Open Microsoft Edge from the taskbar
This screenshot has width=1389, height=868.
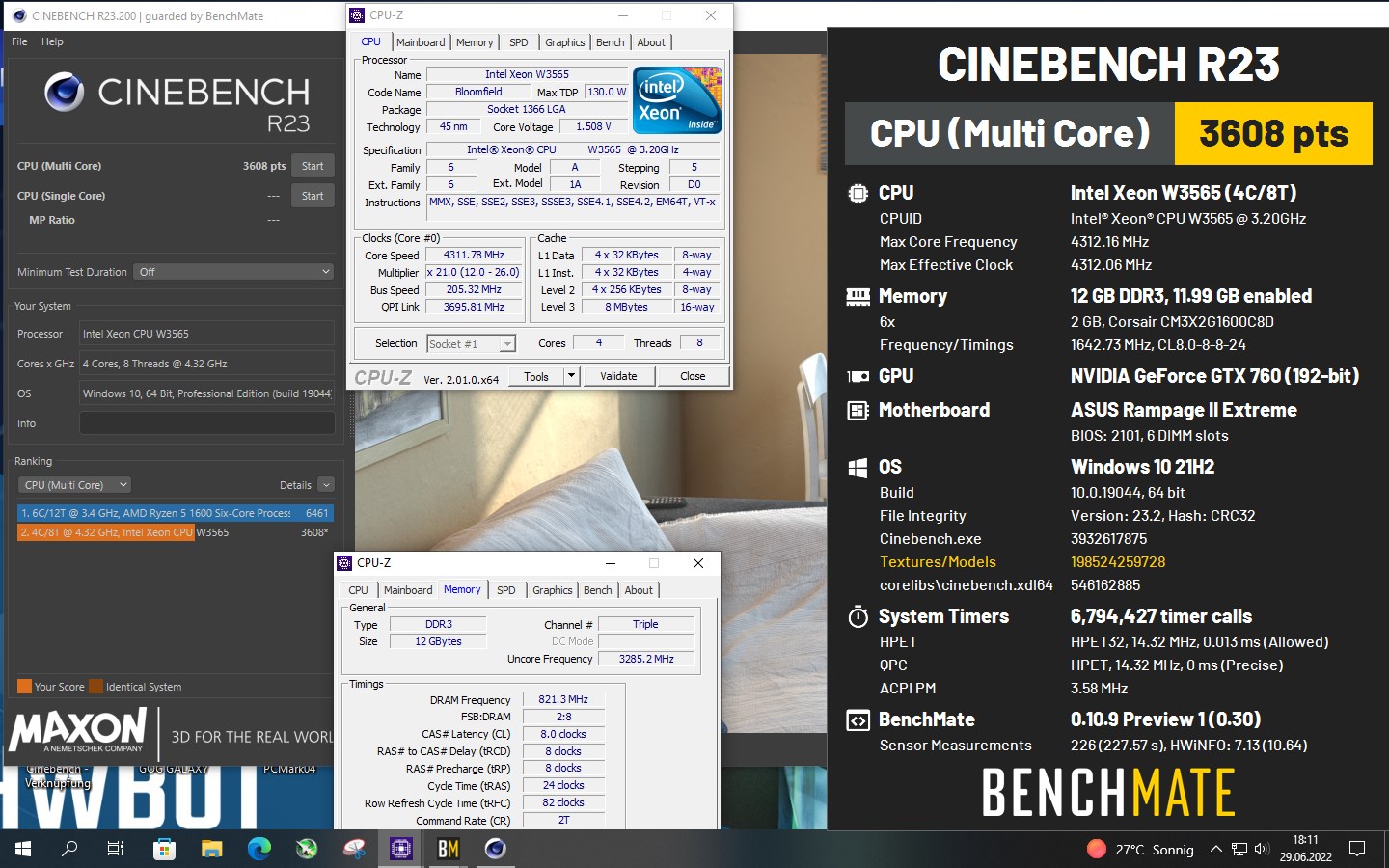[x=259, y=849]
